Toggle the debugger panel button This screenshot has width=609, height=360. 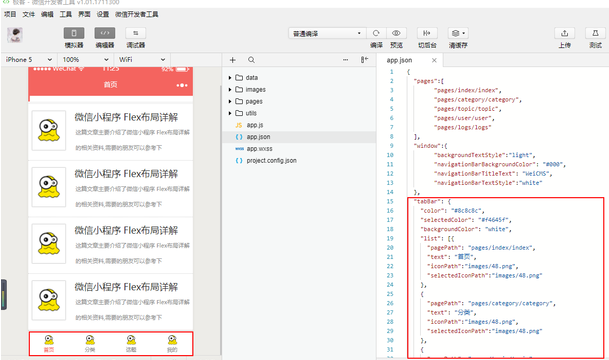pos(136,33)
